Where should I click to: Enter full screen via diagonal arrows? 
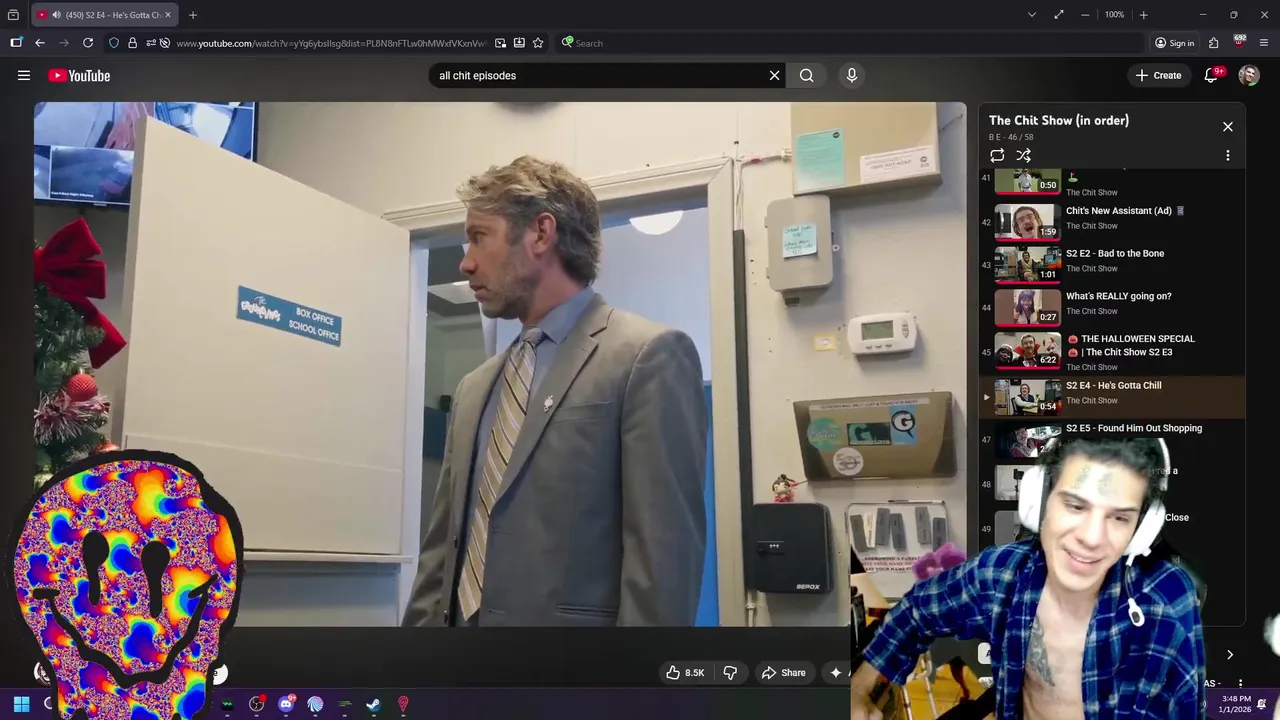pos(1058,15)
